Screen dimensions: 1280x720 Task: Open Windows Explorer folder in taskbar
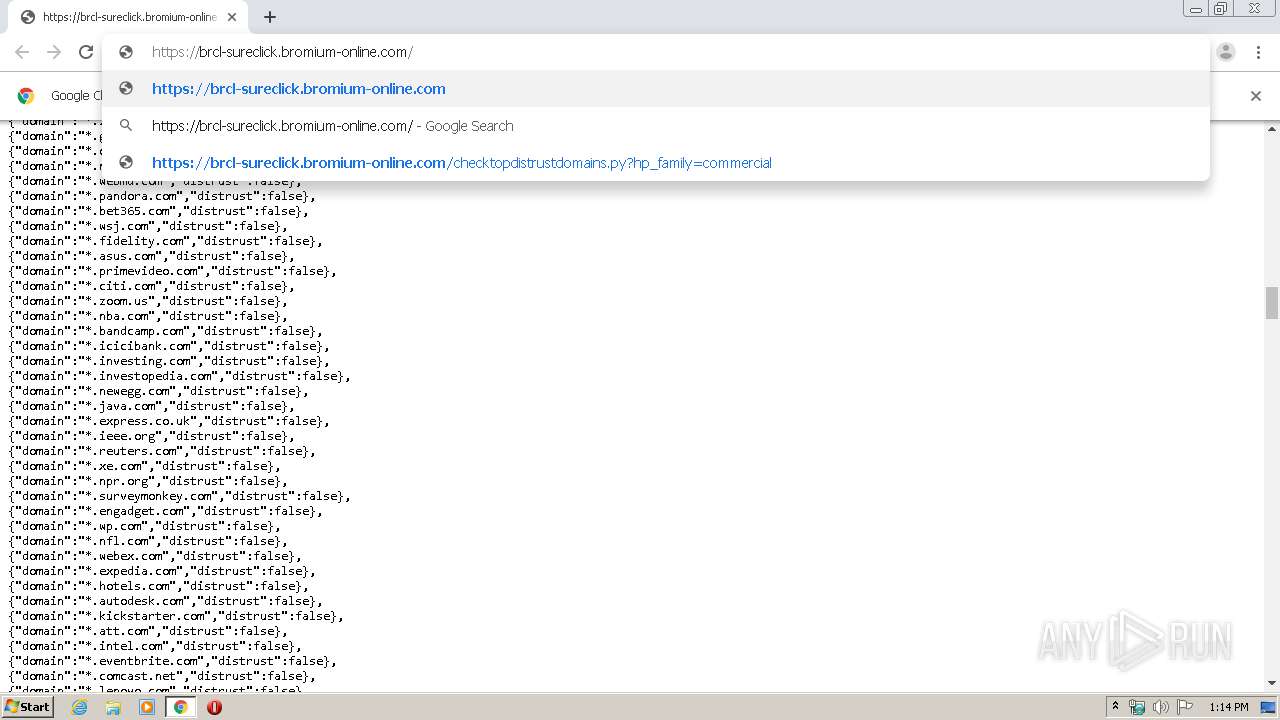point(113,707)
